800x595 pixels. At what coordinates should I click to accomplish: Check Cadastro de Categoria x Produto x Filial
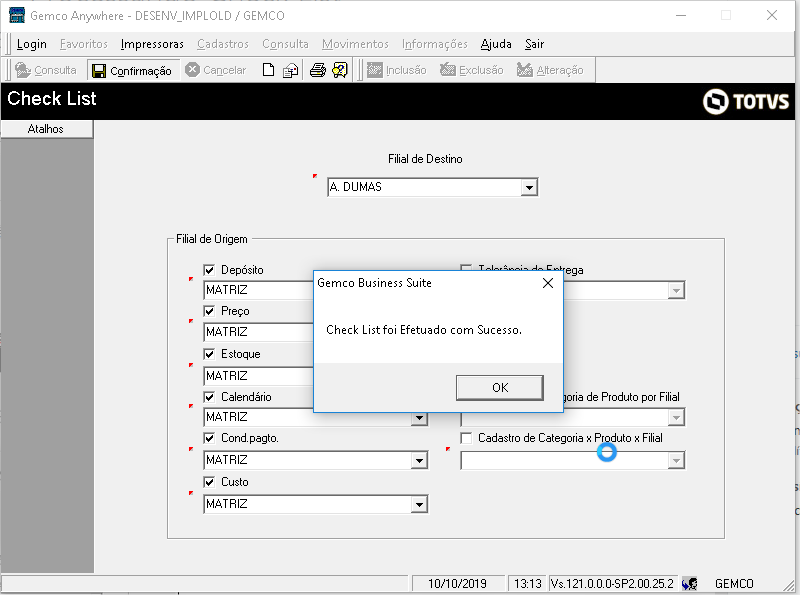(466, 438)
